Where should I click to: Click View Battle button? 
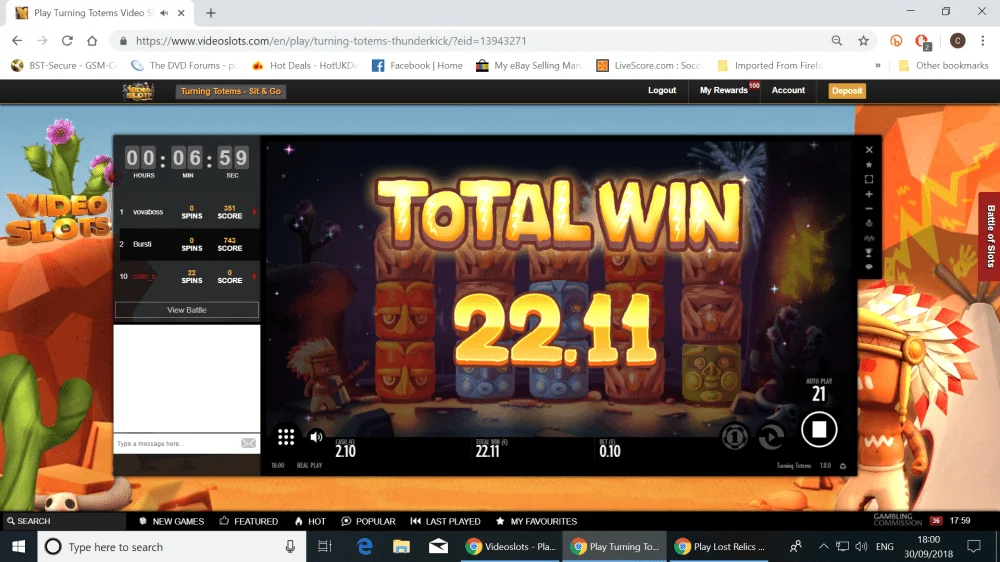[x=186, y=310]
